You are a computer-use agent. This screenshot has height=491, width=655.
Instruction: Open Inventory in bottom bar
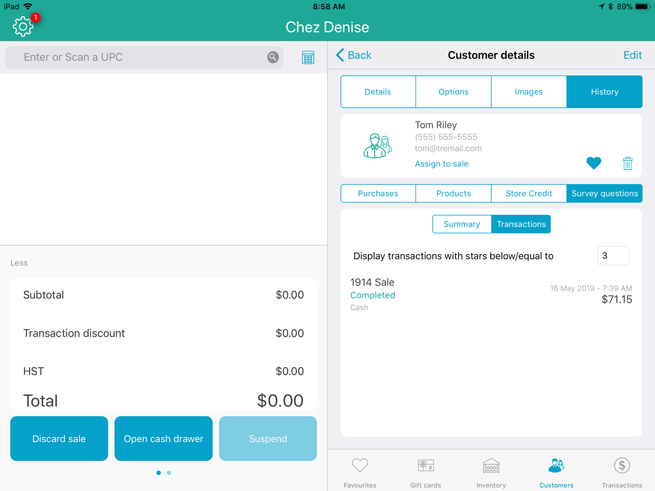[x=491, y=472]
